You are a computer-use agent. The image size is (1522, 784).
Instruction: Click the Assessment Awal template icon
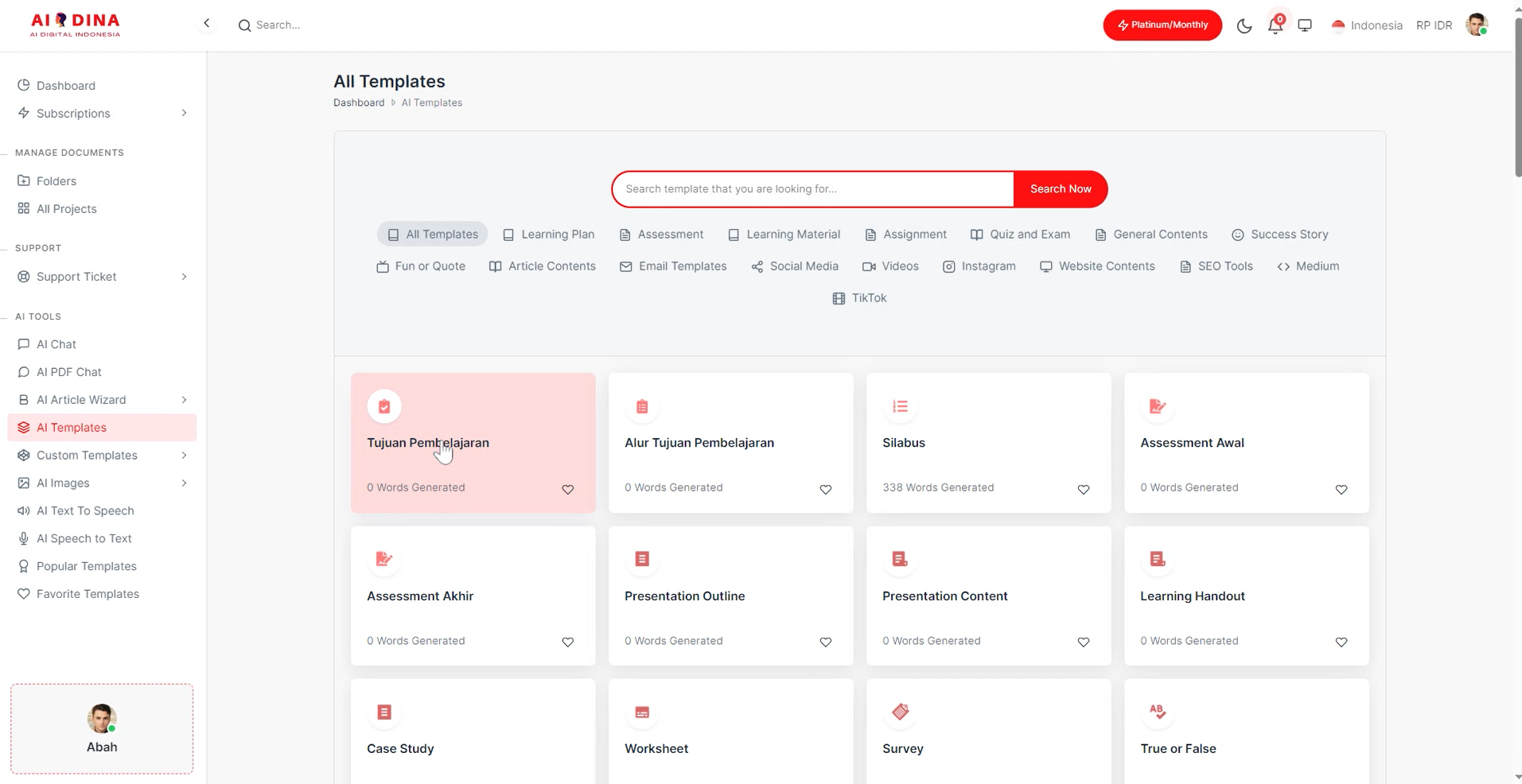(x=1158, y=407)
